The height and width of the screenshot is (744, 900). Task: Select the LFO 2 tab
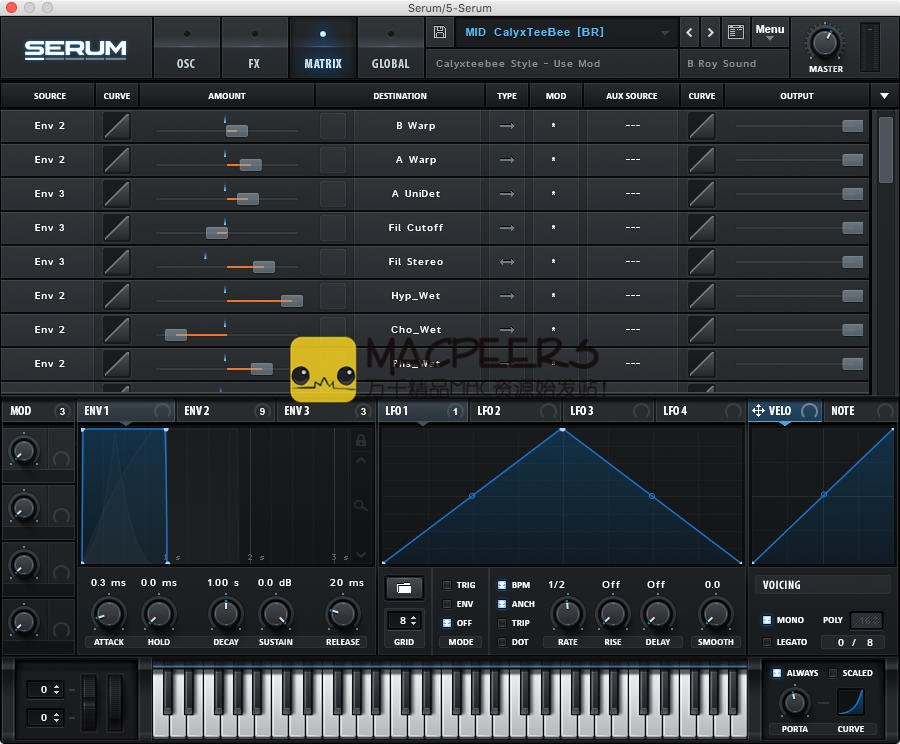click(x=489, y=411)
